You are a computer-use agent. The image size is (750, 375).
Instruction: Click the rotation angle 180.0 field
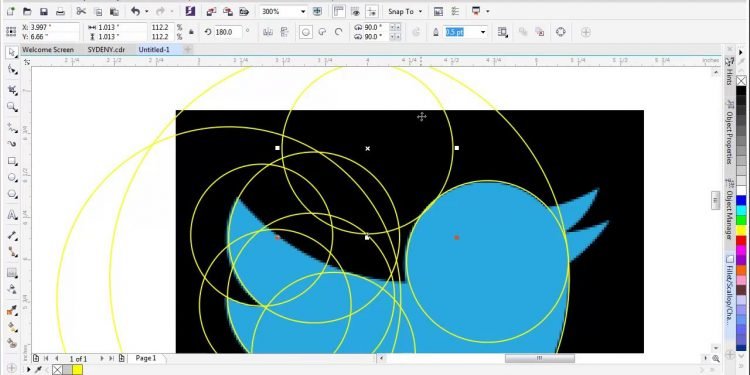(228, 32)
